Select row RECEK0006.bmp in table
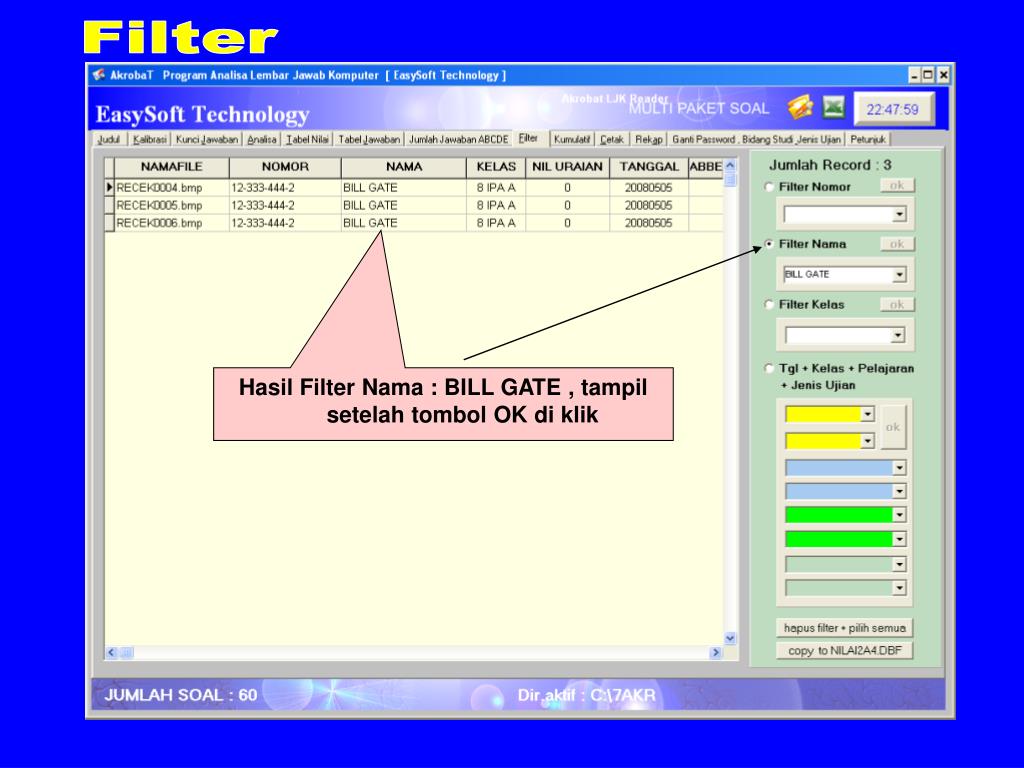The width and height of the screenshot is (1024, 768). click(414, 223)
